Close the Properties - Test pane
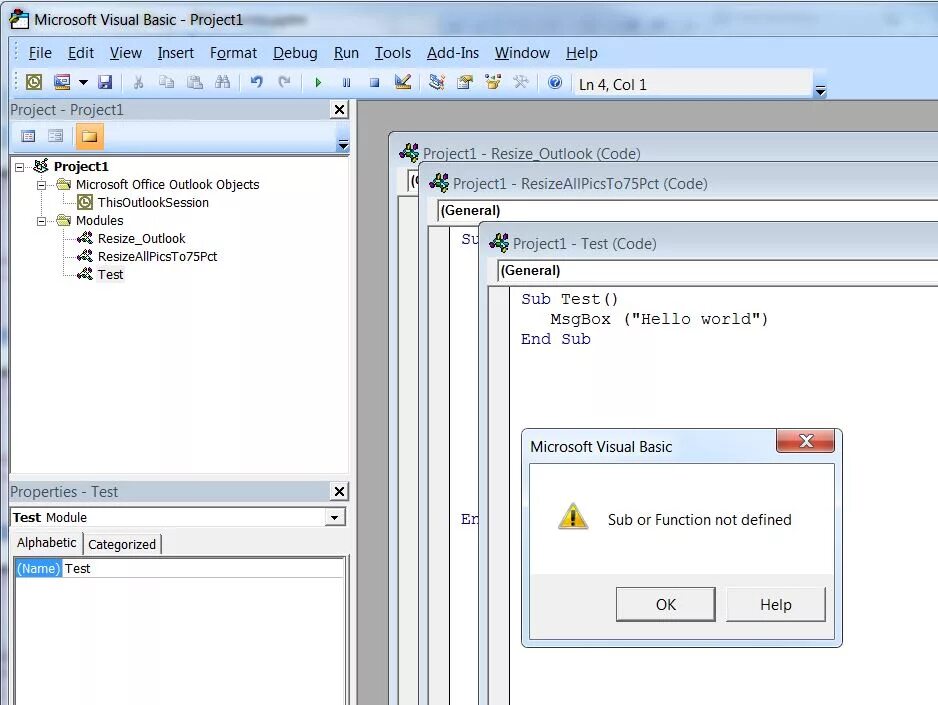This screenshot has height=705, width=938. (x=339, y=492)
